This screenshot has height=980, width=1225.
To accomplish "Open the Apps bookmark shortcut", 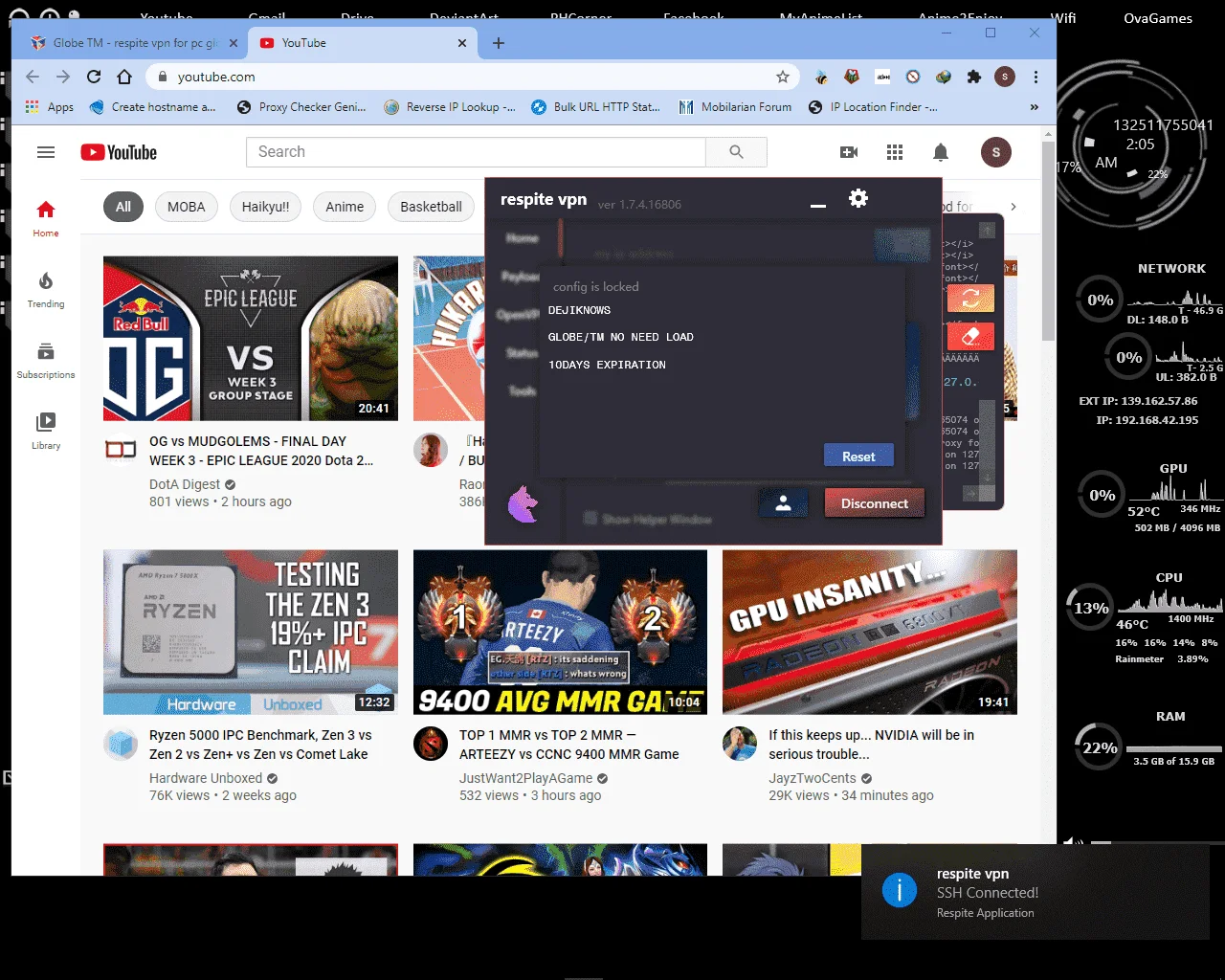I will tap(50, 107).
